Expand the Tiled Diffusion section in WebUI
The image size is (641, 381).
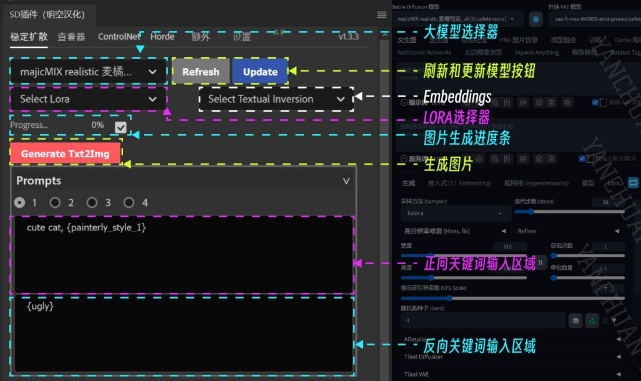[512, 357]
